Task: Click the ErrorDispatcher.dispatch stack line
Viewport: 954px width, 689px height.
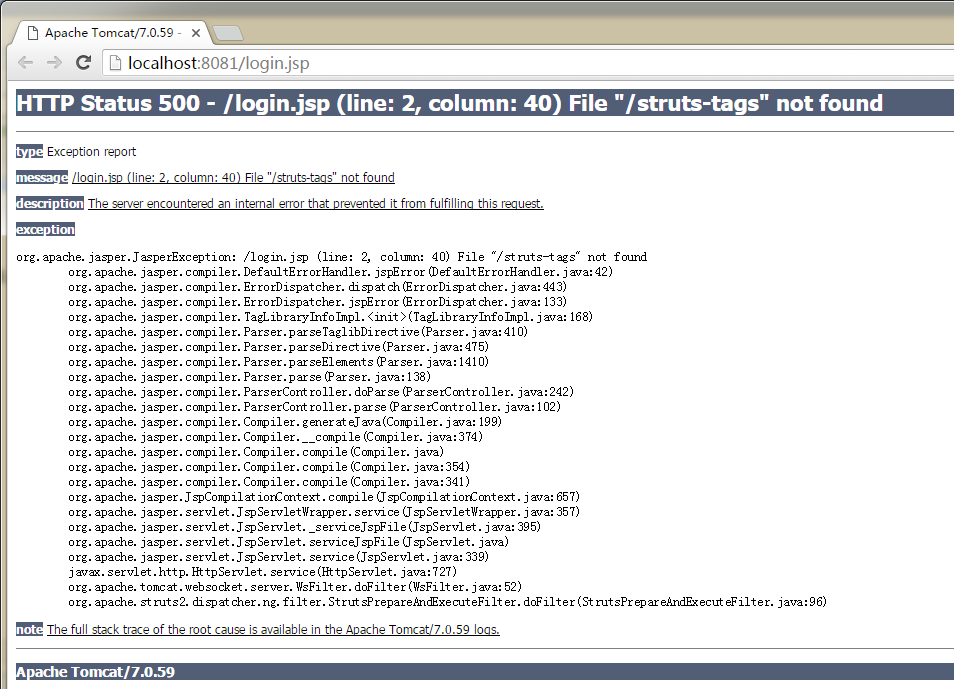Action: tap(318, 287)
